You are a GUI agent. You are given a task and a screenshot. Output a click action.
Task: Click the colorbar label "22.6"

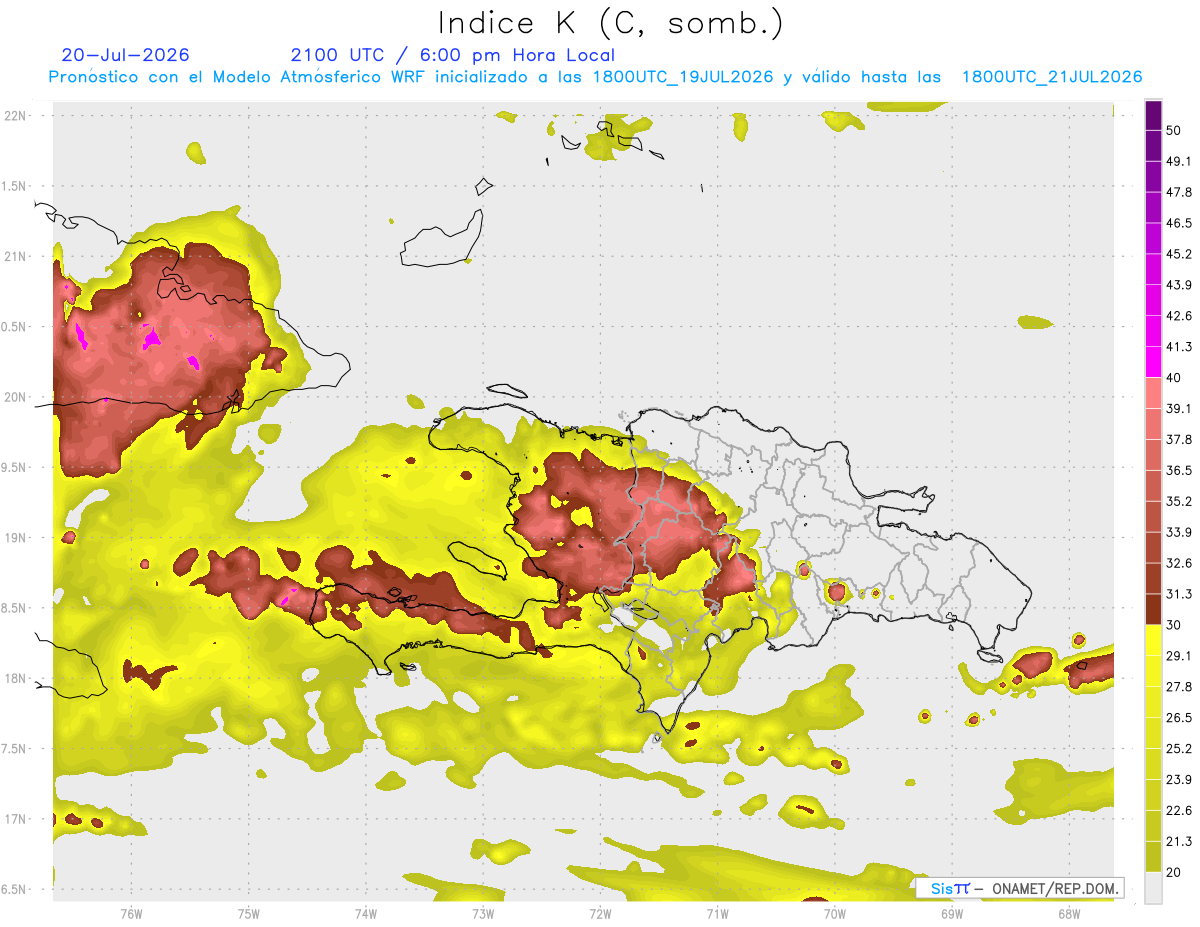[x=1179, y=811]
